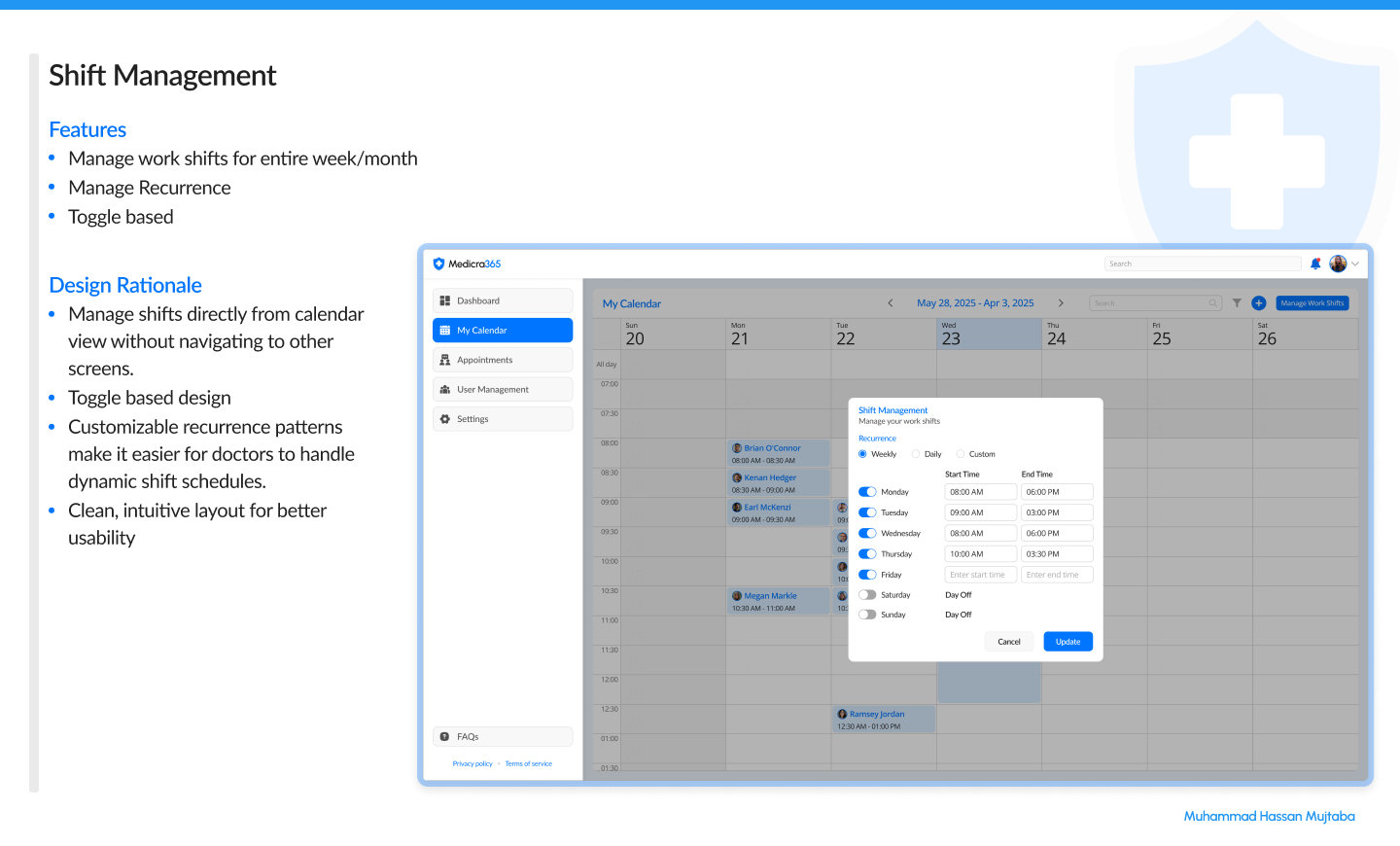Open FAQs using its question mark icon
This screenshot has width=1400, height=846.
444,736
